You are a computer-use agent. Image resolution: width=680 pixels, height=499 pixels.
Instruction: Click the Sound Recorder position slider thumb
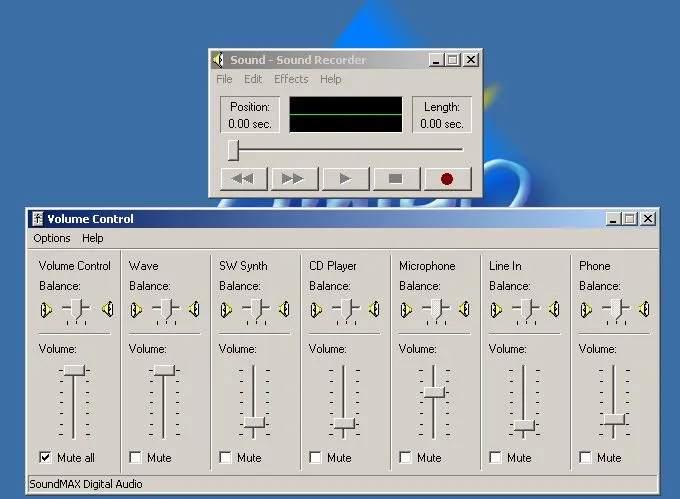pos(233,150)
